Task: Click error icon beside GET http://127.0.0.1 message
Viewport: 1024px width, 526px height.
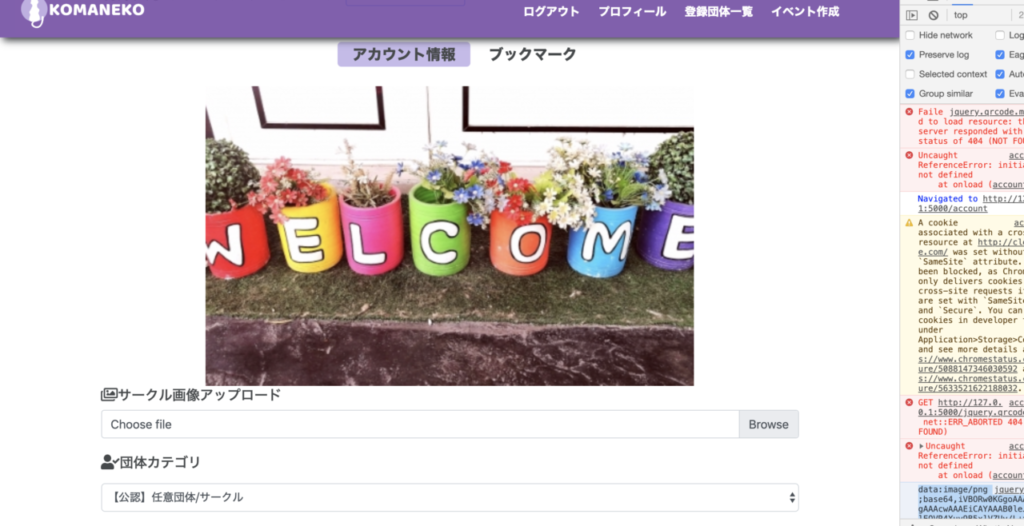Action: pos(909,403)
